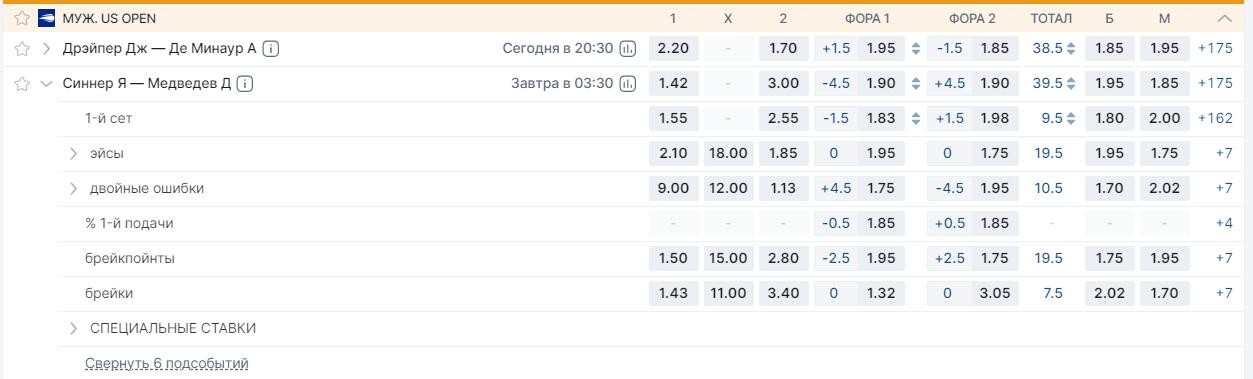
Task: Pick 3.00 odds on Медведев win
Action: click(x=783, y=84)
